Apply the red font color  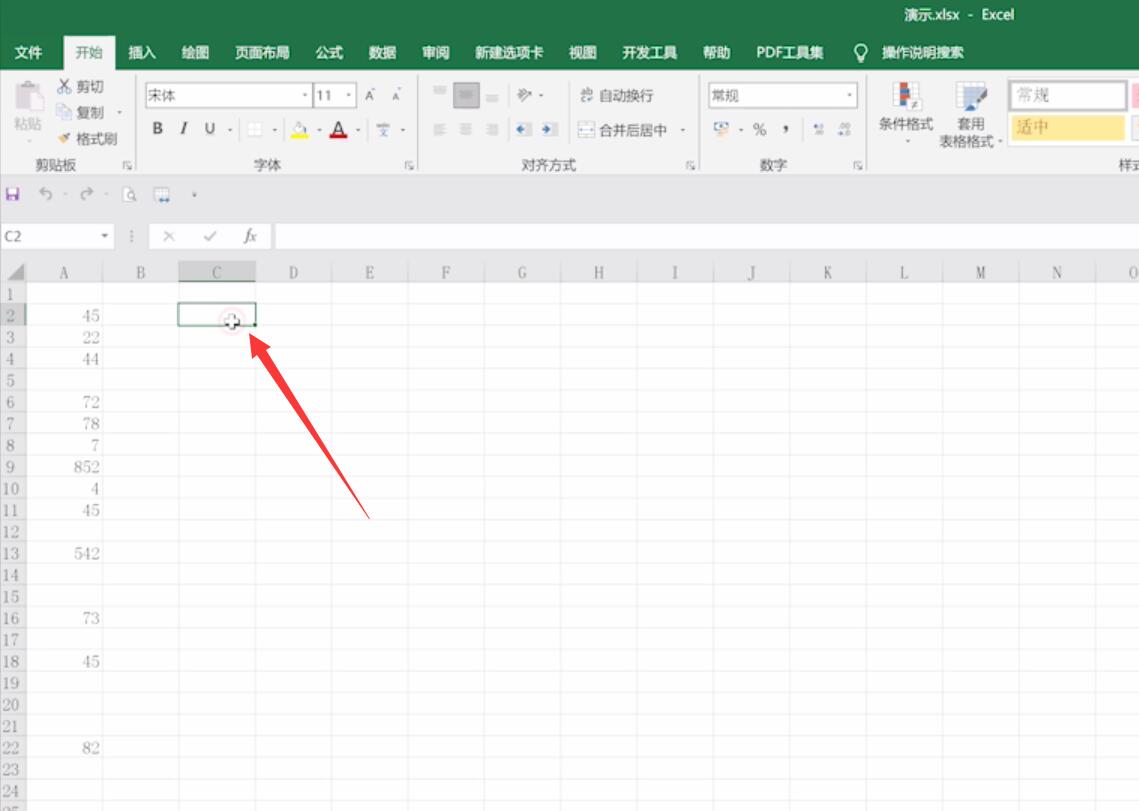point(339,129)
